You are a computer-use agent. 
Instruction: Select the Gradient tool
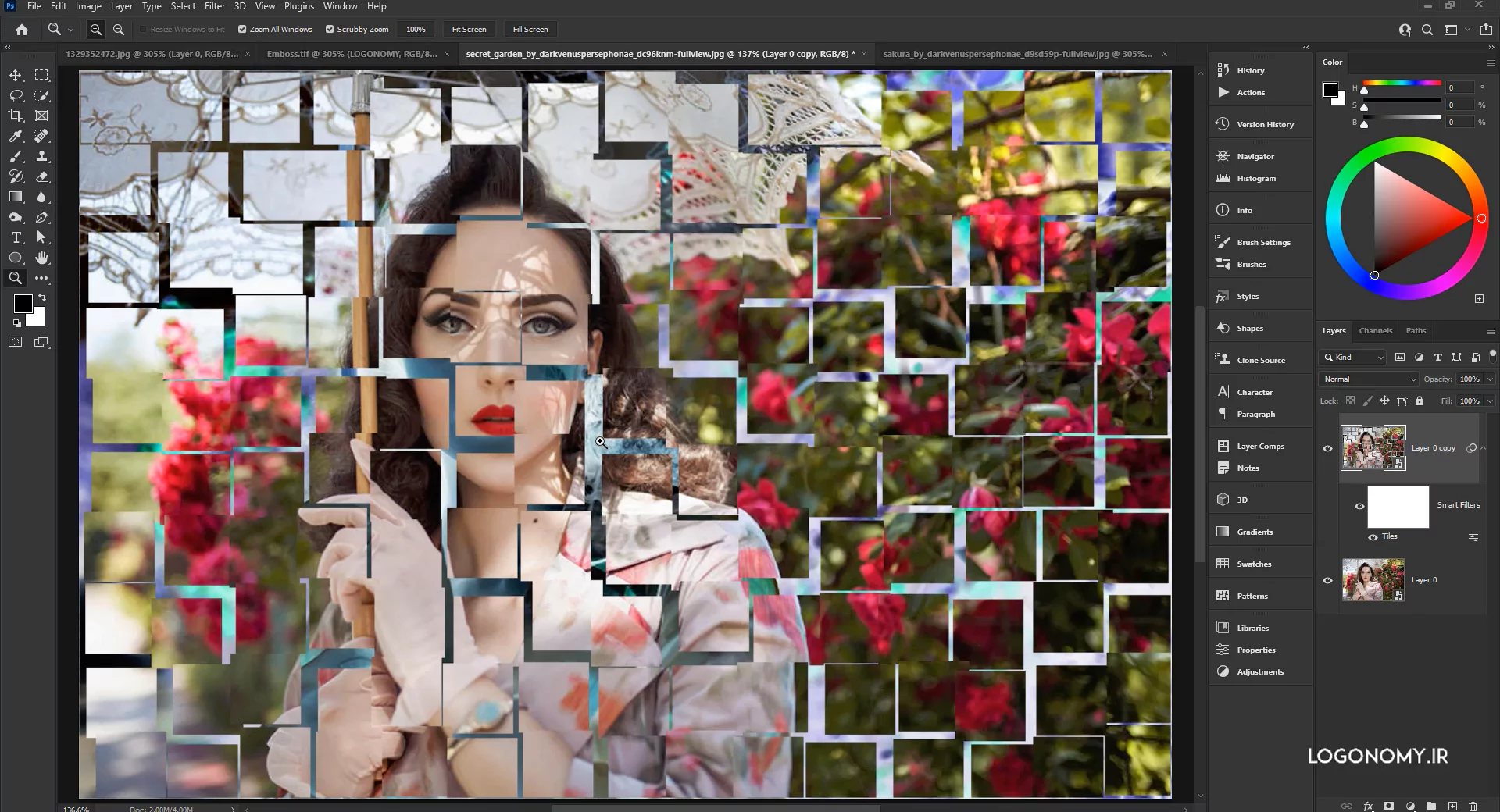pos(16,197)
